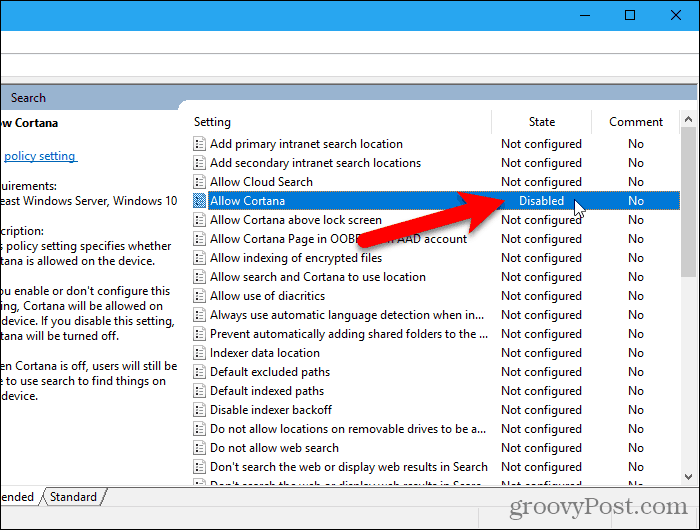Image resolution: width=700 pixels, height=530 pixels.
Task: Sort list by the Comment column header
Action: (636, 122)
